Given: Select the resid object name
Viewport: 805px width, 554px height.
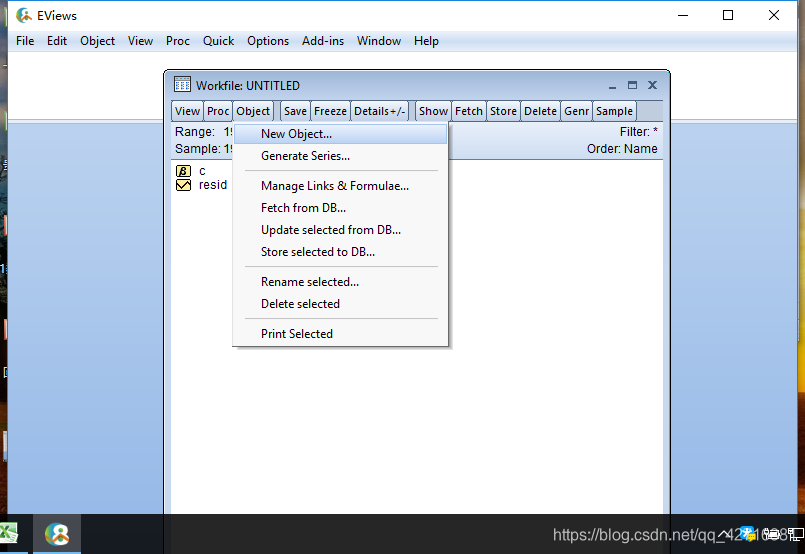Looking at the screenshot, I should click(213, 185).
